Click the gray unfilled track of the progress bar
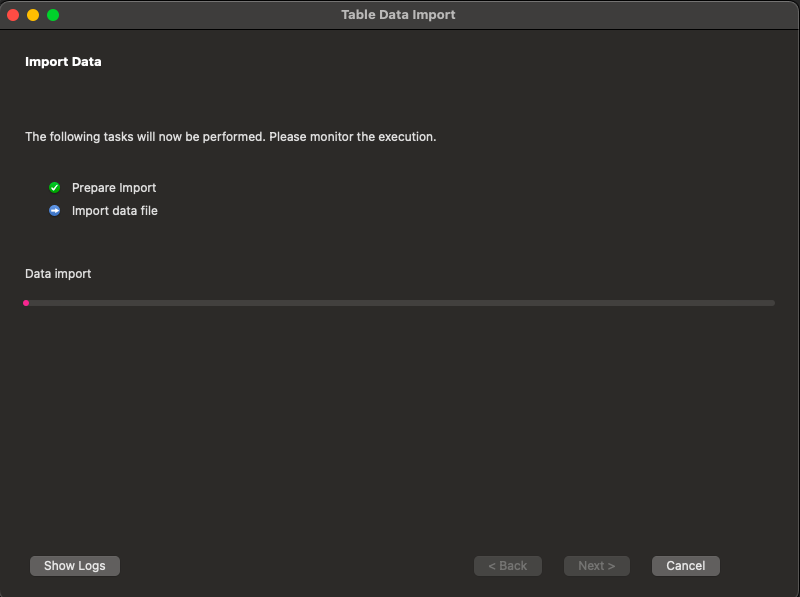 tap(400, 302)
